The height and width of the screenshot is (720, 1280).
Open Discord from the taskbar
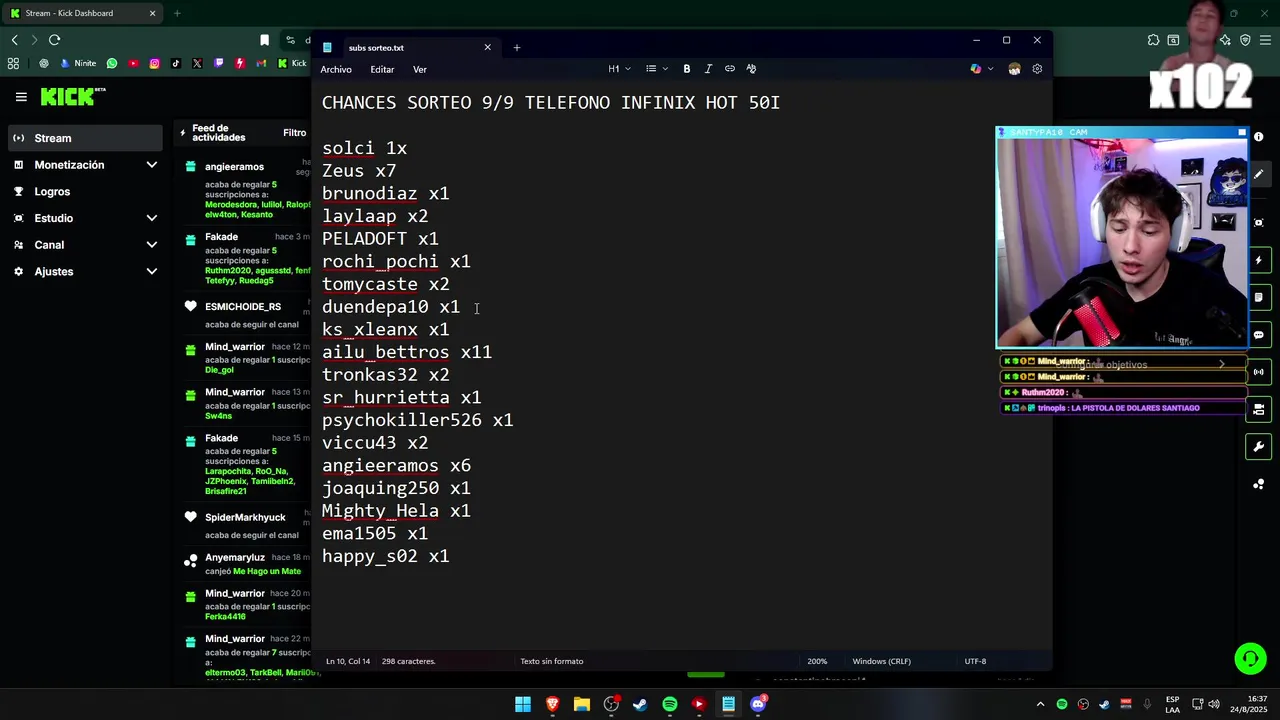[x=758, y=704]
